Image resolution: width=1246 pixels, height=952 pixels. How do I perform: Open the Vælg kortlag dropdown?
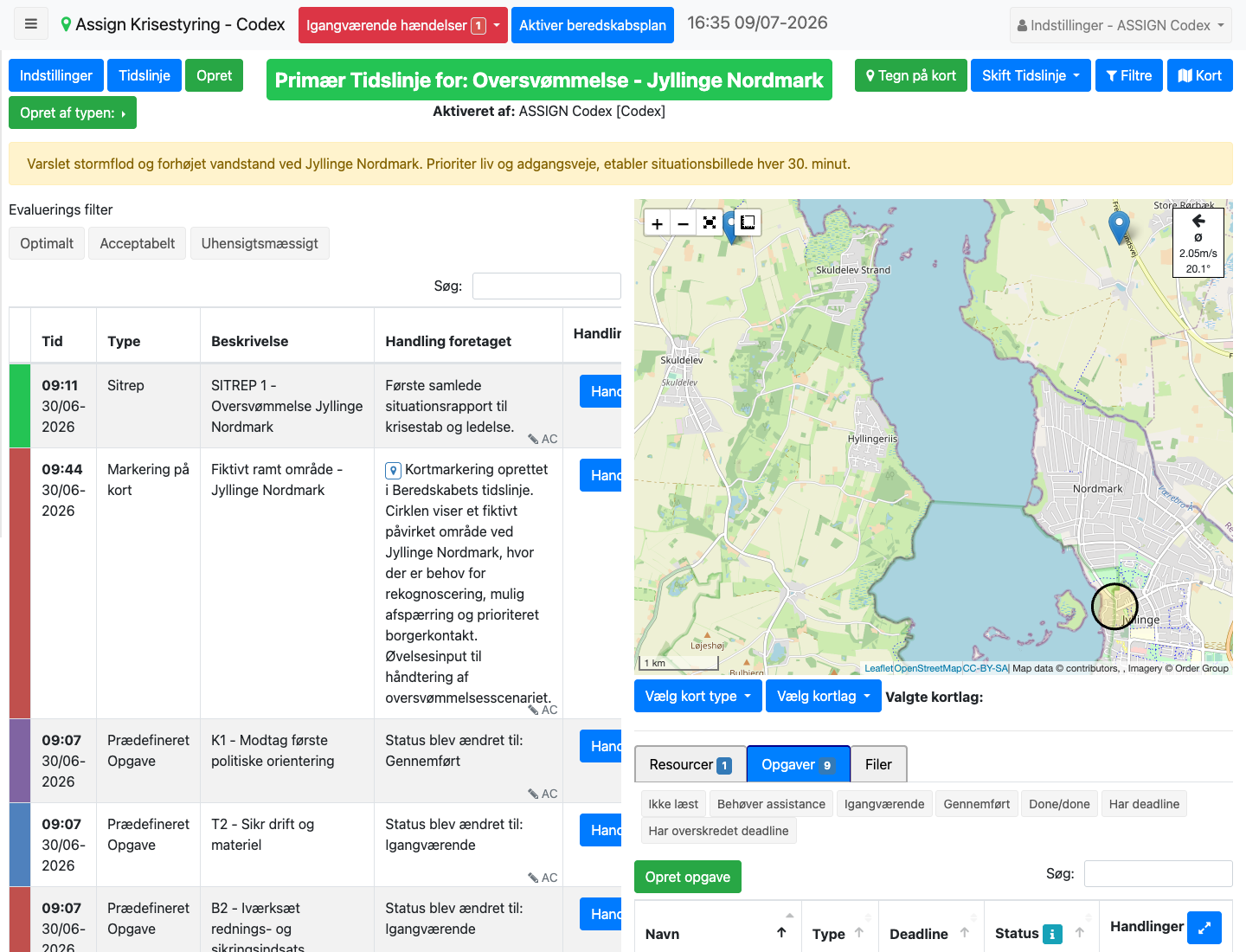click(x=824, y=696)
